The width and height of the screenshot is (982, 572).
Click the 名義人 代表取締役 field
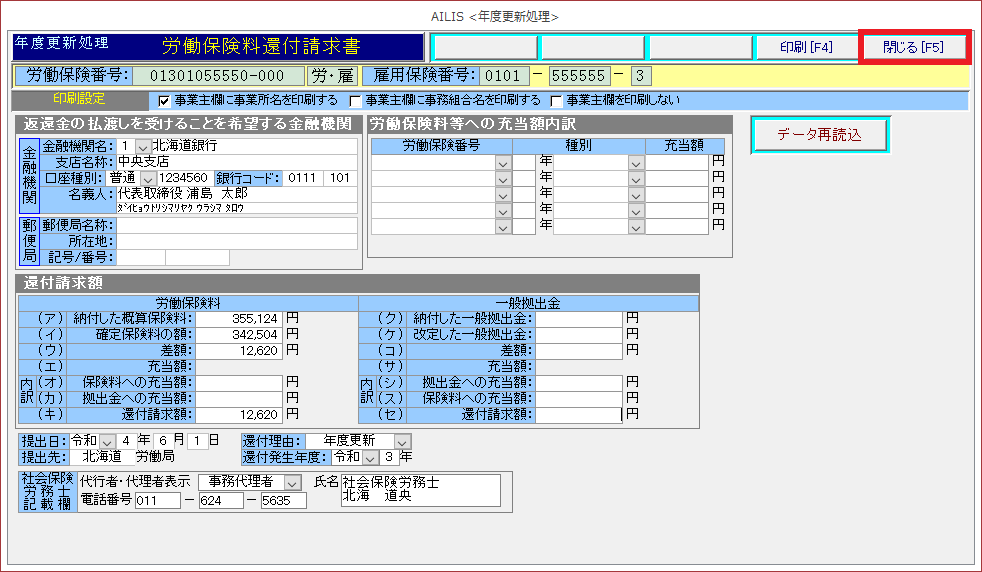tap(236, 193)
